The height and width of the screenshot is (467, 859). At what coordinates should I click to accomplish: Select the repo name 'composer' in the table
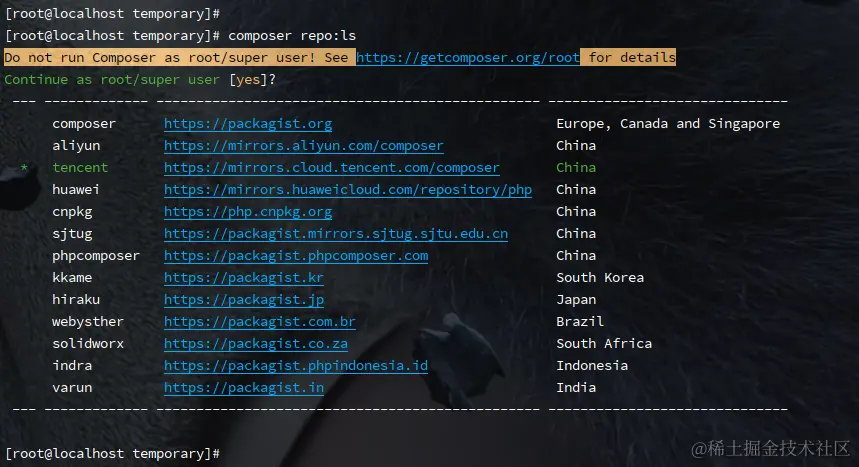(x=84, y=124)
